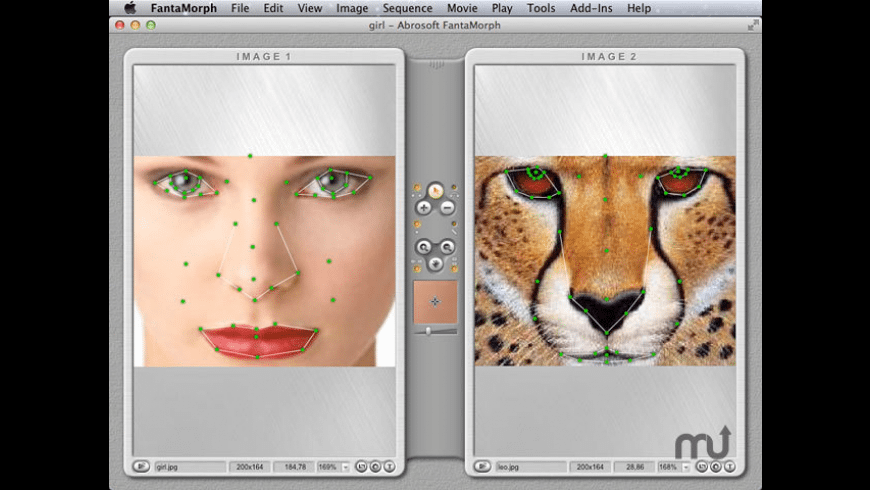Open the Movie menu

[462, 8]
